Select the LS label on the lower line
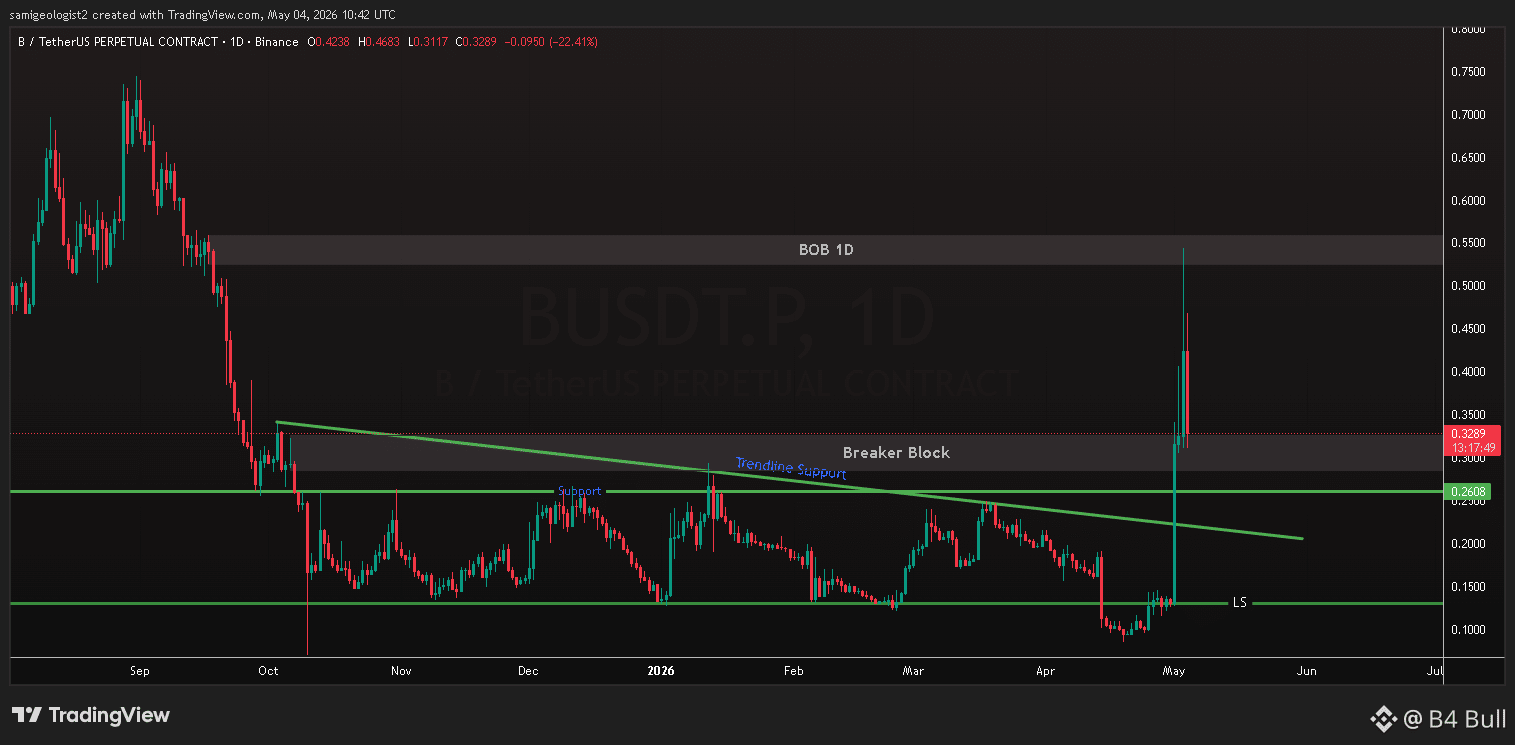Screen dimensions: 1515x745 [1239, 603]
